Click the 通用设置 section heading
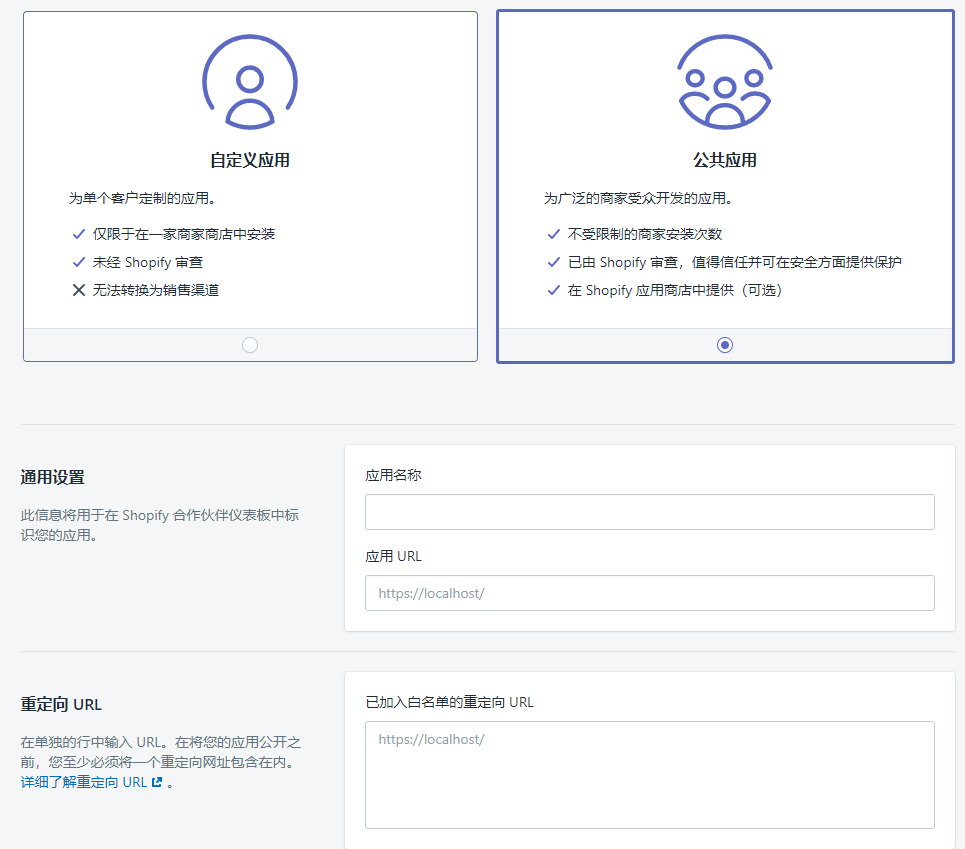 (52, 477)
